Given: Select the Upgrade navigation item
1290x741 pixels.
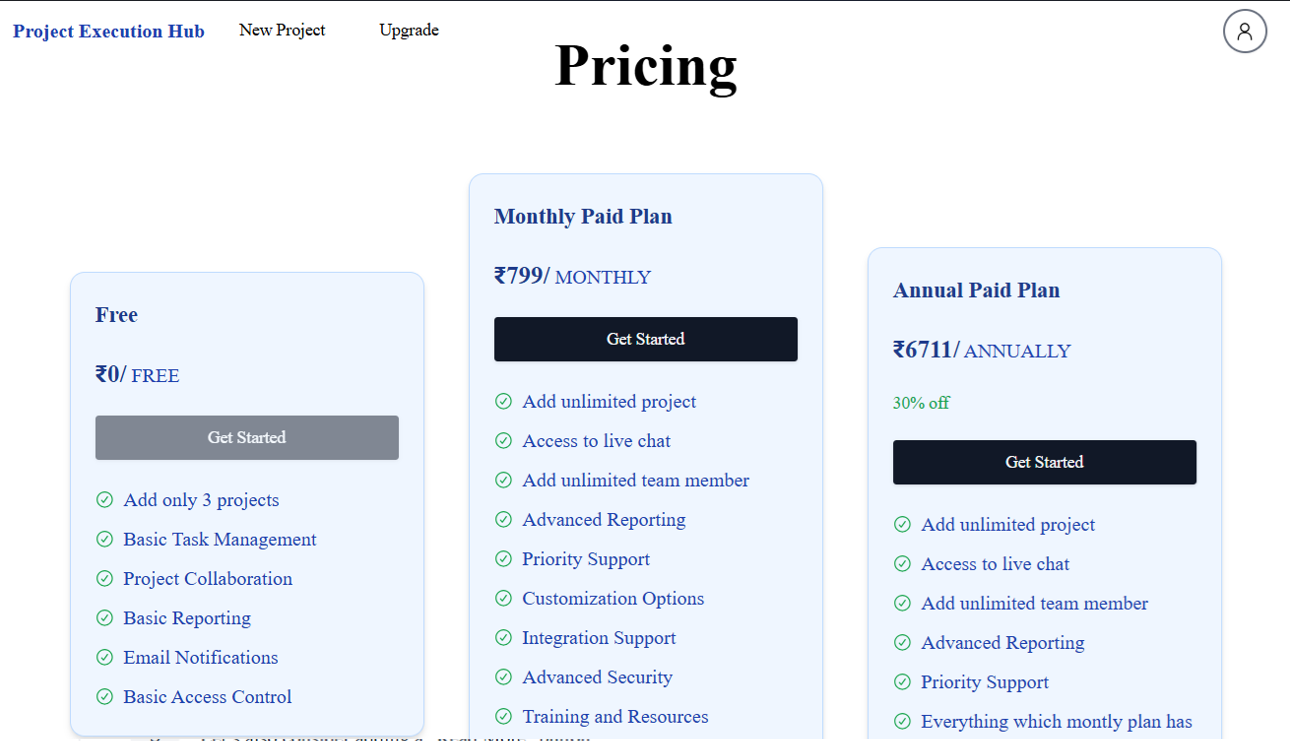Looking at the screenshot, I should pos(408,30).
